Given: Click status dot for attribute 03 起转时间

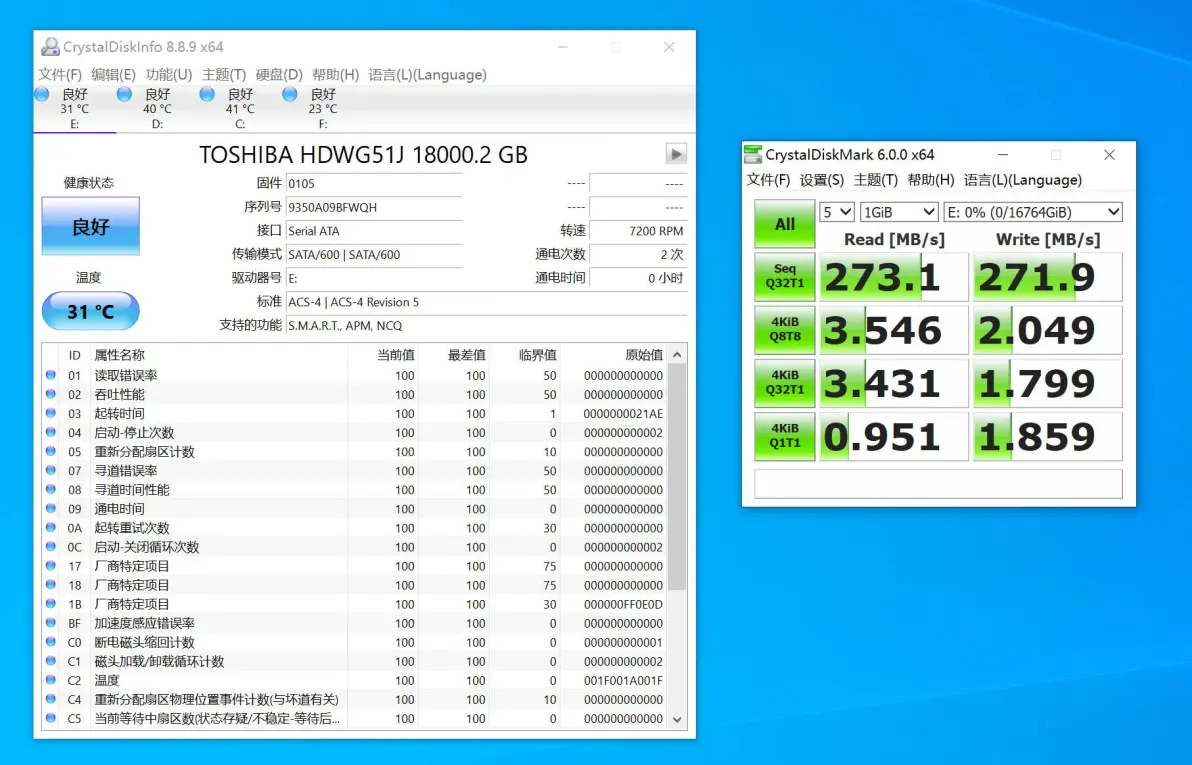Looking at the screenshot, I should click(x=51, y=413).
